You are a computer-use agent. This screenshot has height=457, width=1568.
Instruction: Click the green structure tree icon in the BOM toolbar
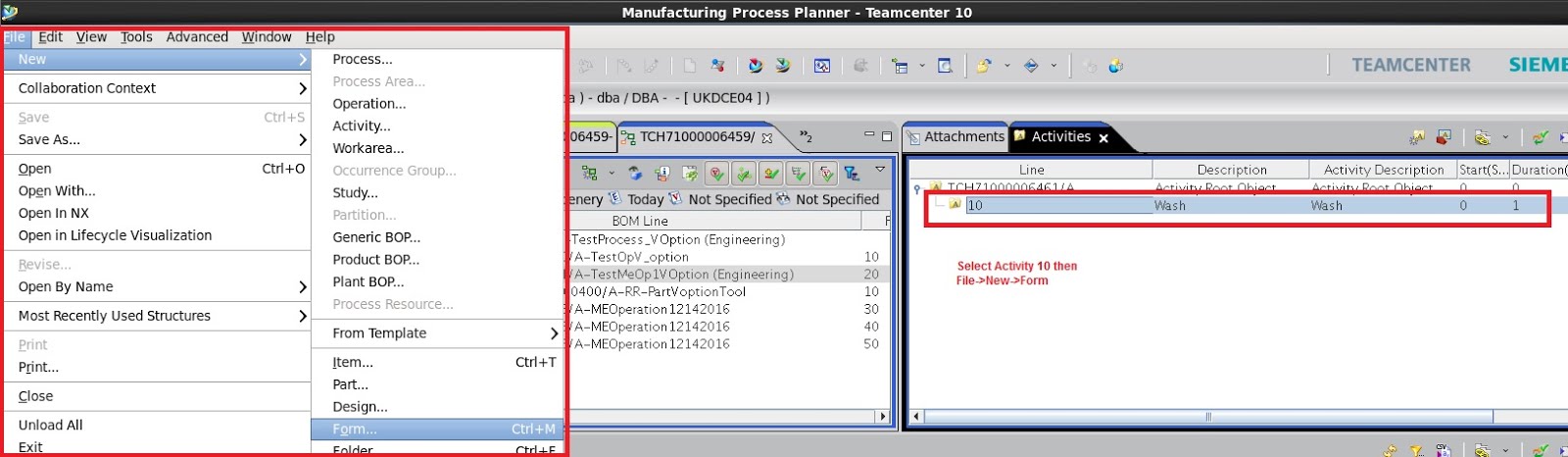[589, 174]
